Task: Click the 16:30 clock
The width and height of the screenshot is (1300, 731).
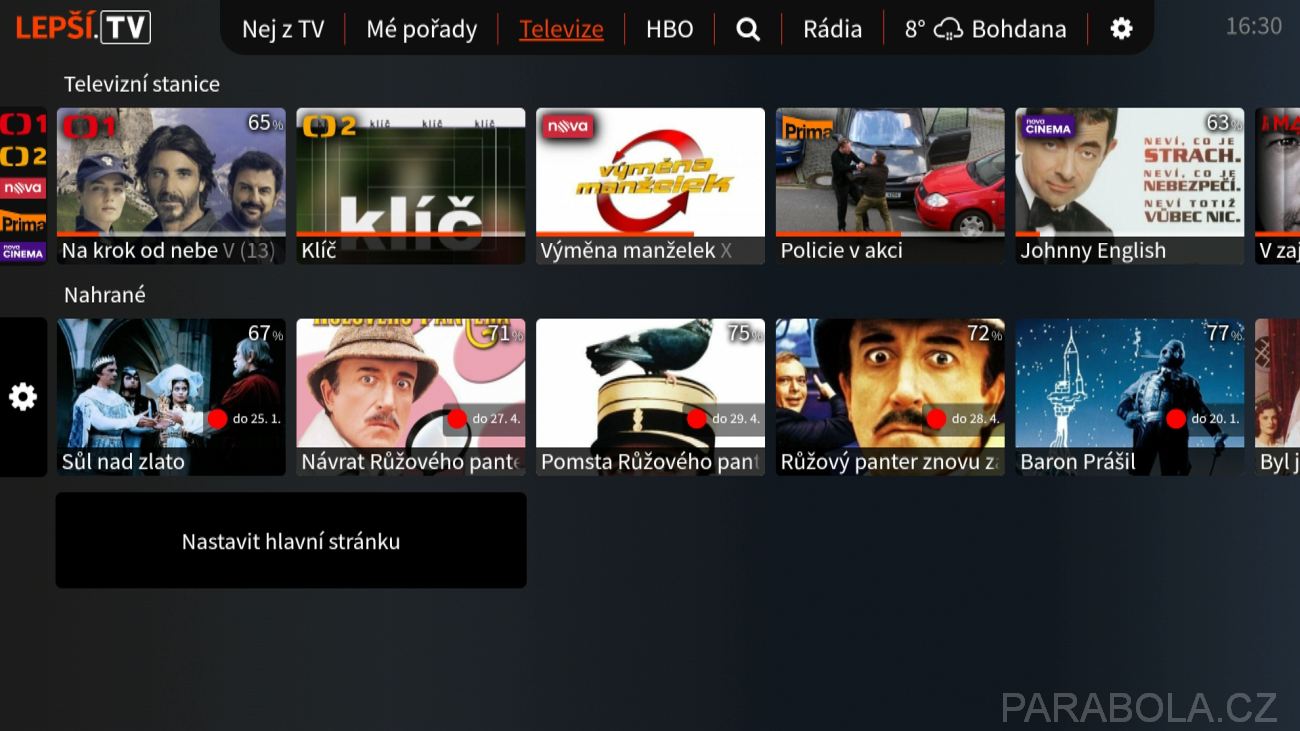Action: coord(1254,26)
